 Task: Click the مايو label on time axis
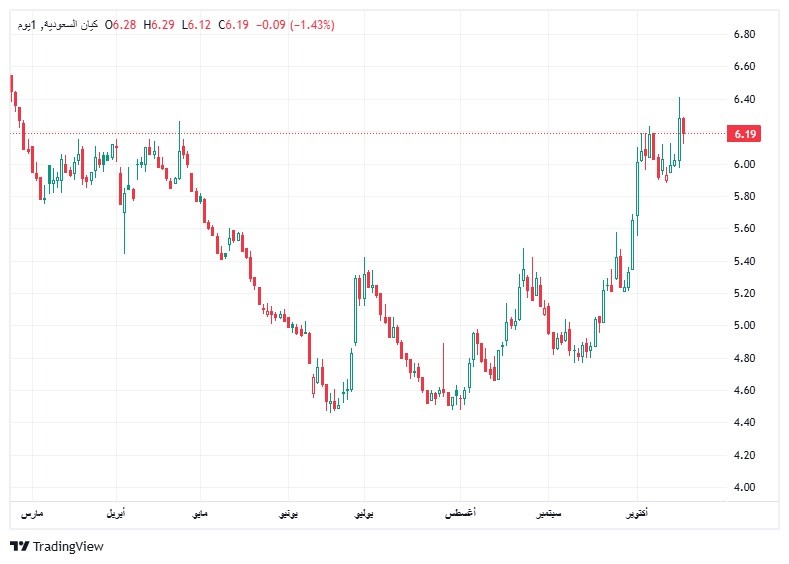click(x=201, y=513)
